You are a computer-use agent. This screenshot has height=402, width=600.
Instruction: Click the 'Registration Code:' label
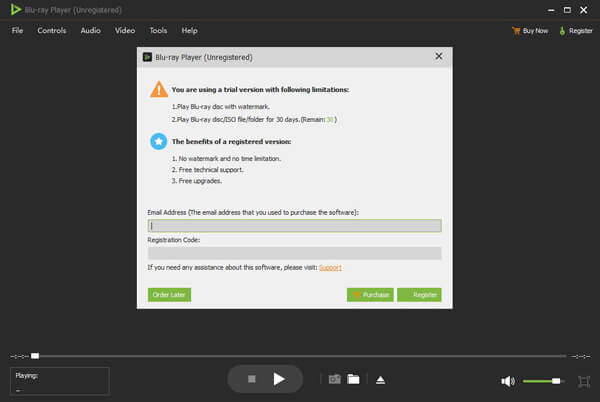(x=174, y=240)
